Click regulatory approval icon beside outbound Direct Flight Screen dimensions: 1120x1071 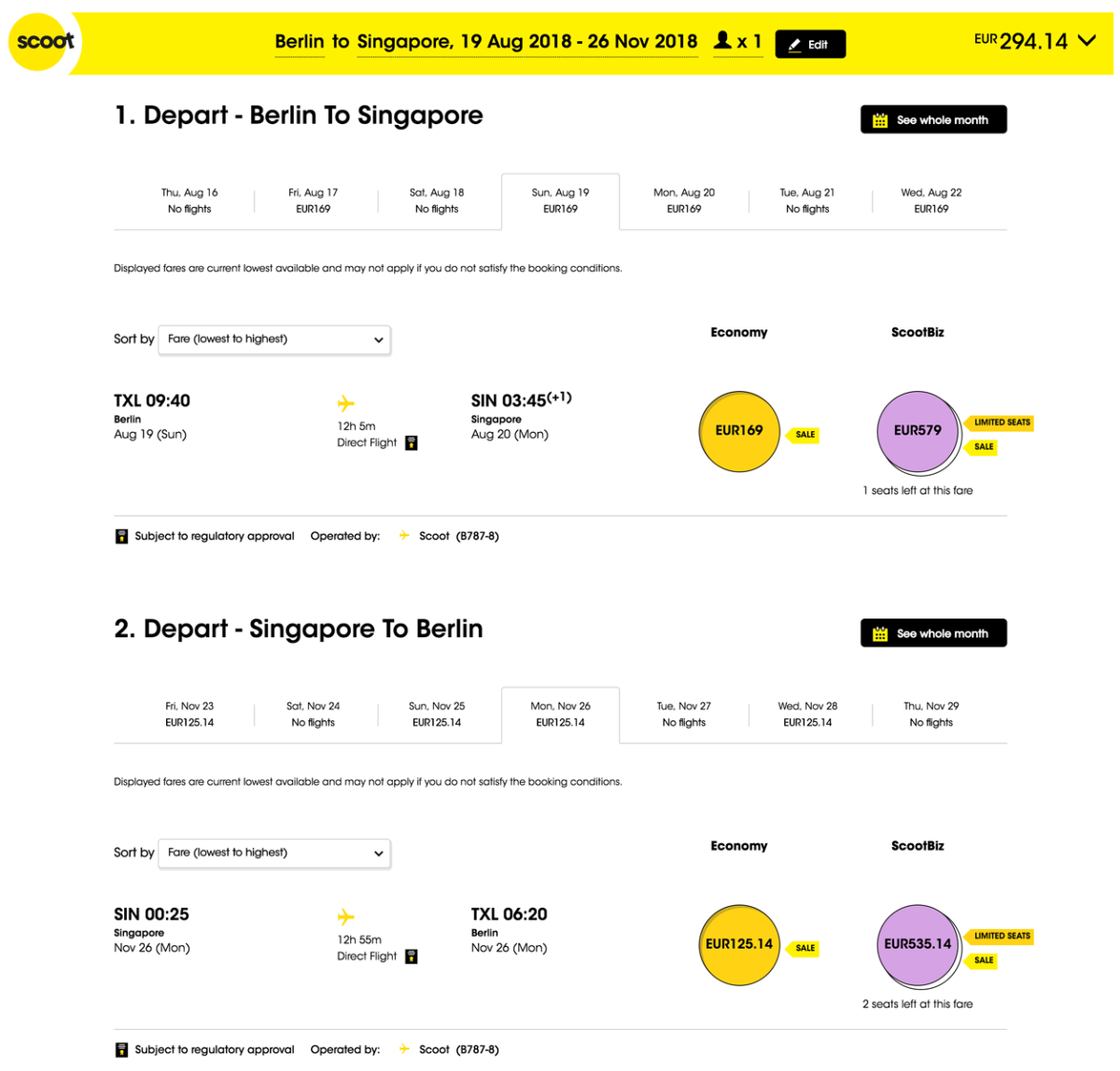[x=412, y=443]
